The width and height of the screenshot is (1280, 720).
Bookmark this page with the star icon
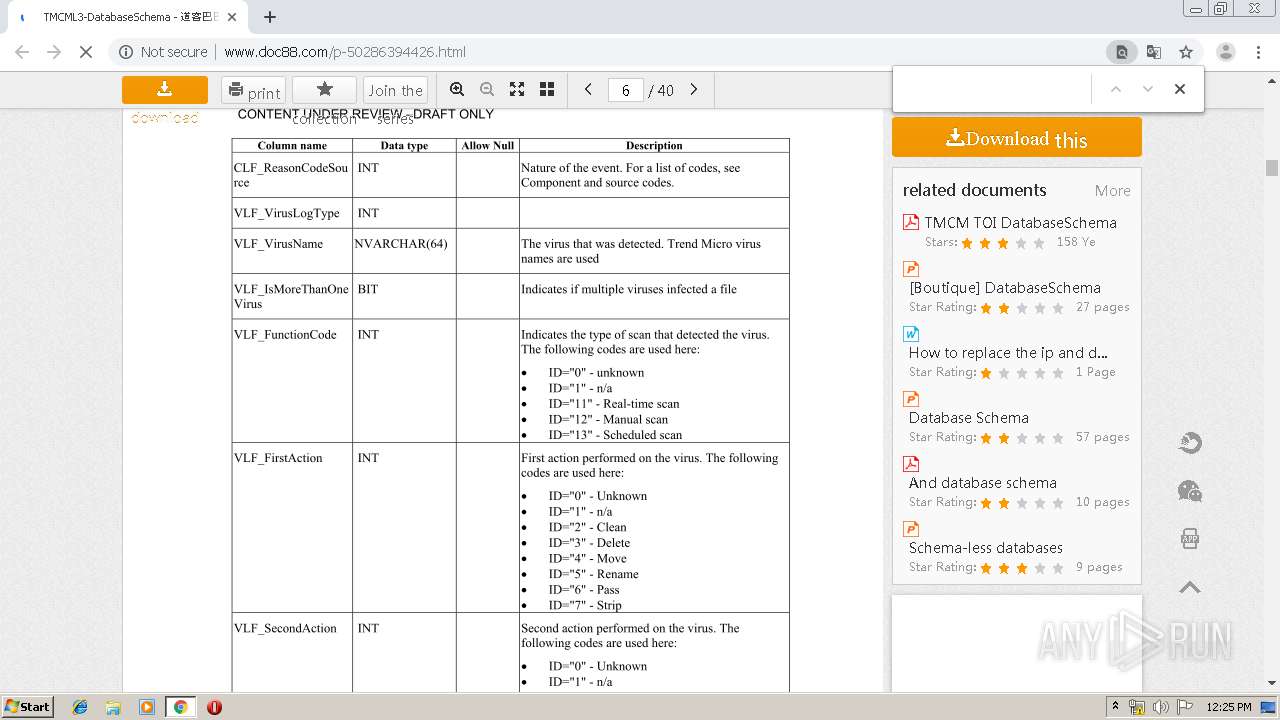1186,52
